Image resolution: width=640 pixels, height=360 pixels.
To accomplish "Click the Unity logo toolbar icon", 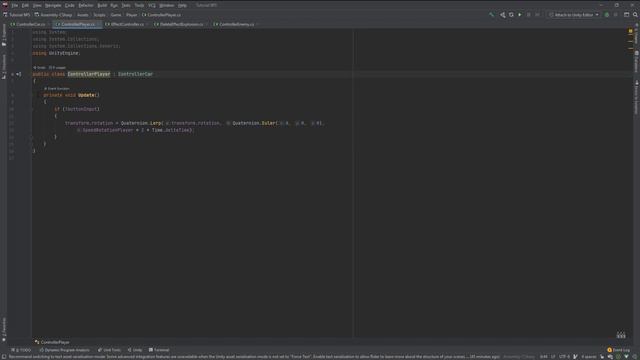I will pos(502,15).
